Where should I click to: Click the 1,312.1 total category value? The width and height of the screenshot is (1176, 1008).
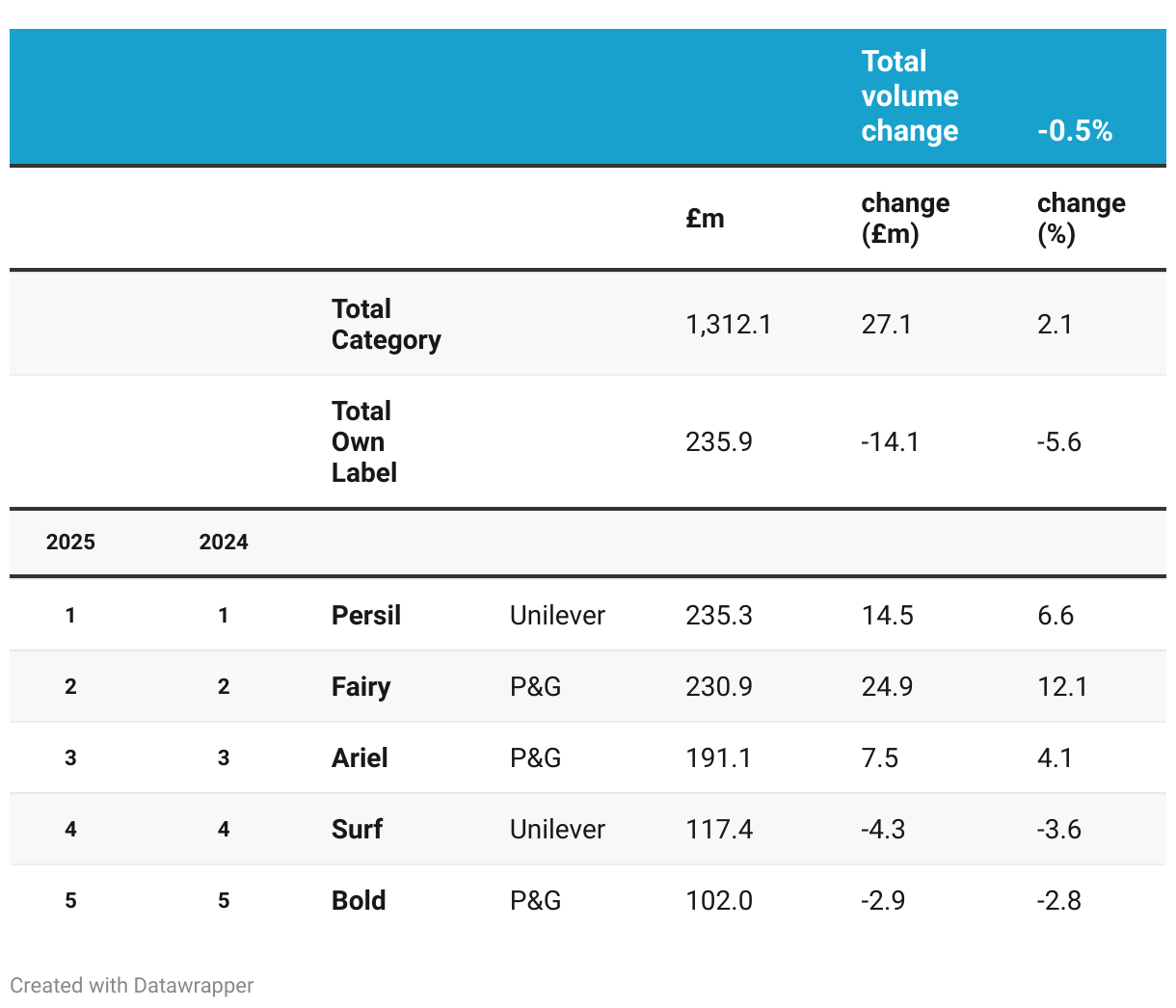click(728, 325)
